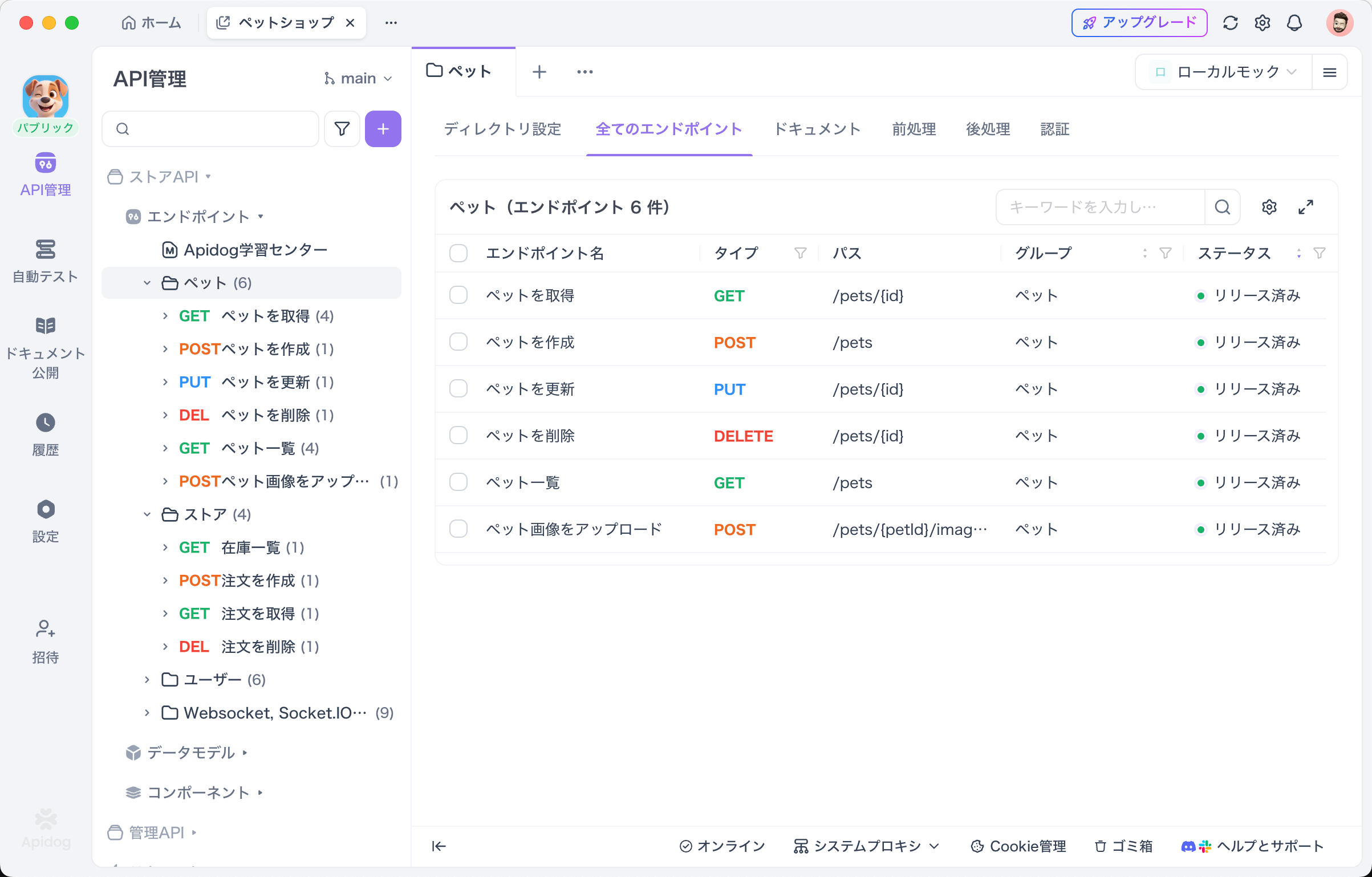Check the ペットを更新 row checkbox

click(x=458, y=389)
